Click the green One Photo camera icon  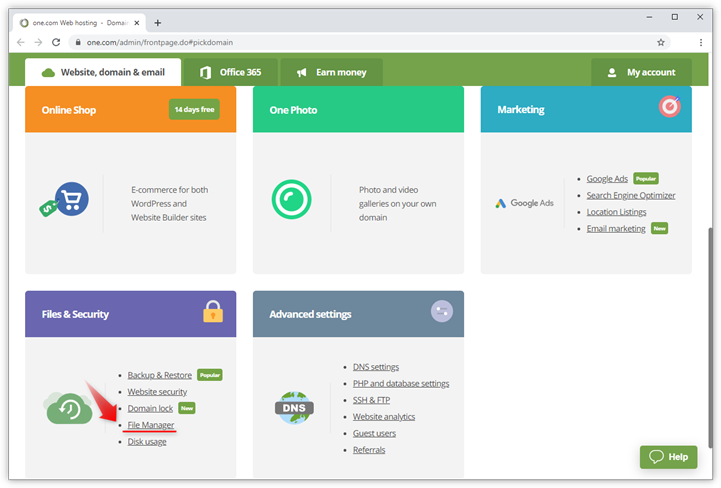292,199
